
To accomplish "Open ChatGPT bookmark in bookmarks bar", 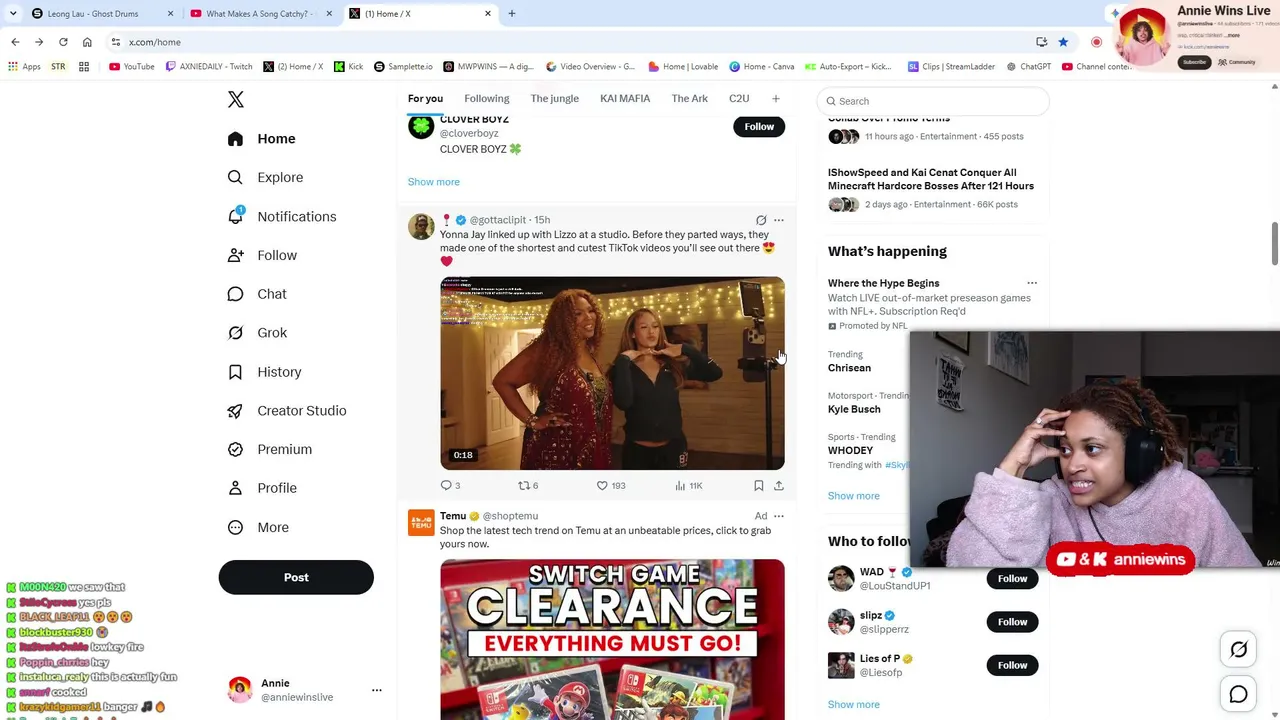I will [1029, 67].
